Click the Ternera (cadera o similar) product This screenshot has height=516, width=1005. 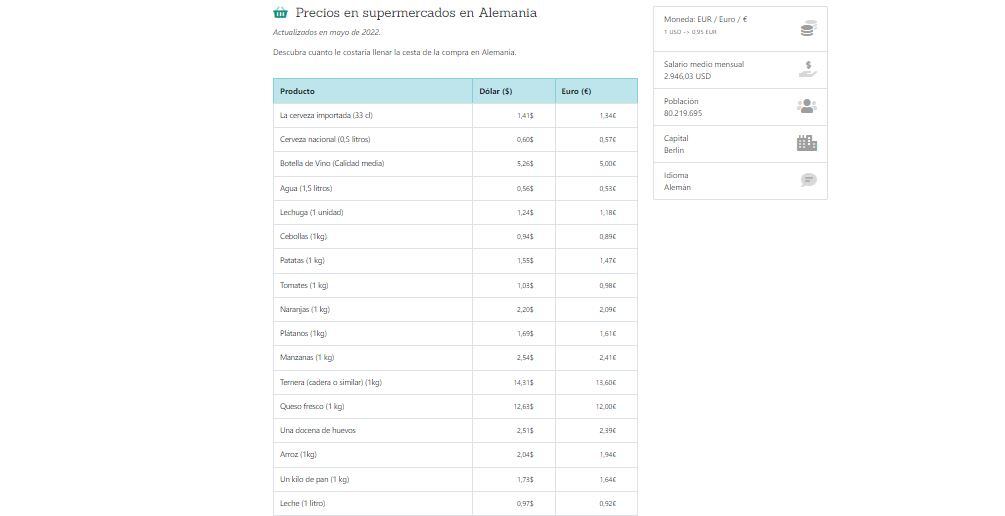pyautogui.click(x=331, y=382)
